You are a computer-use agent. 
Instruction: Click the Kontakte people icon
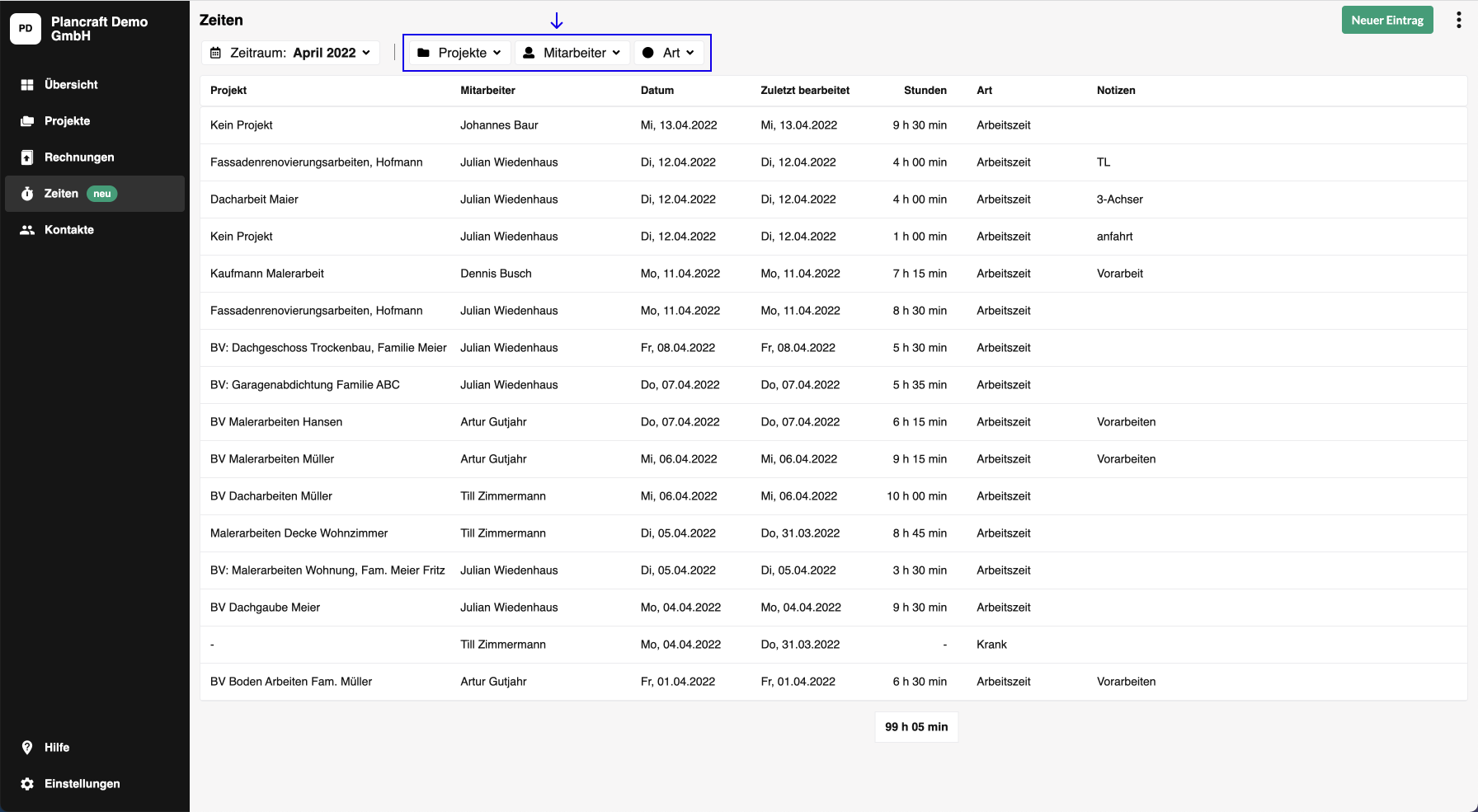[27, 230]
